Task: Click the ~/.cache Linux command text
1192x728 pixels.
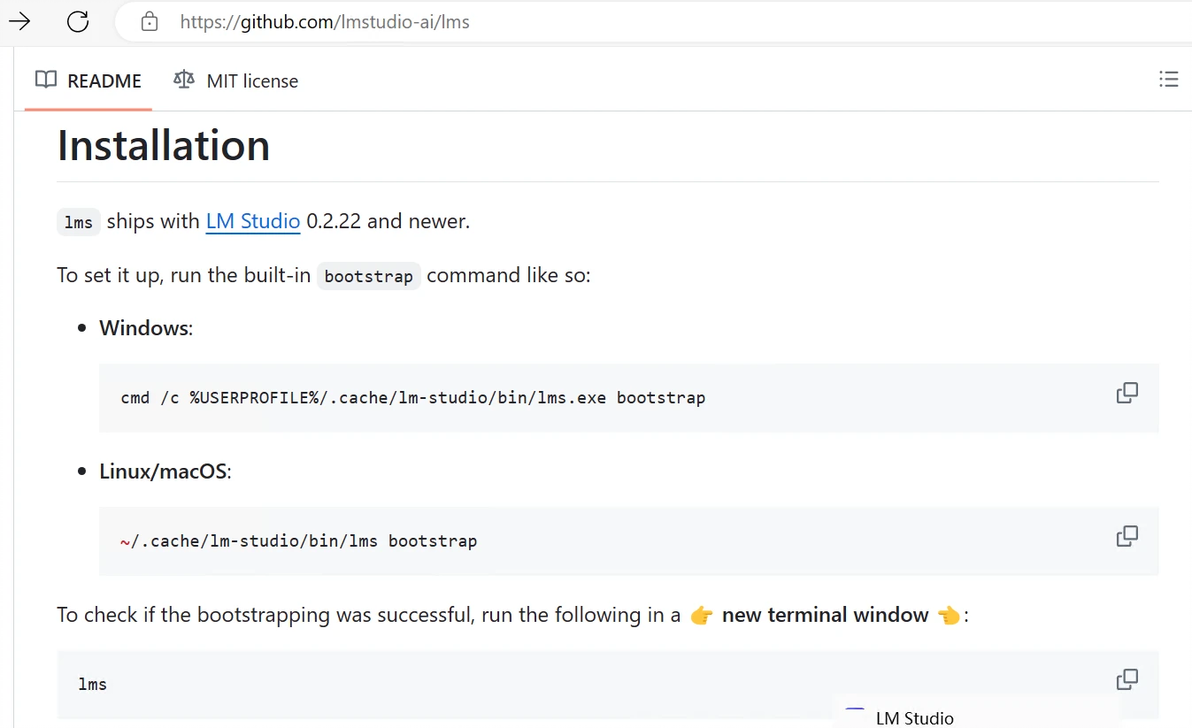Action: 298,541
